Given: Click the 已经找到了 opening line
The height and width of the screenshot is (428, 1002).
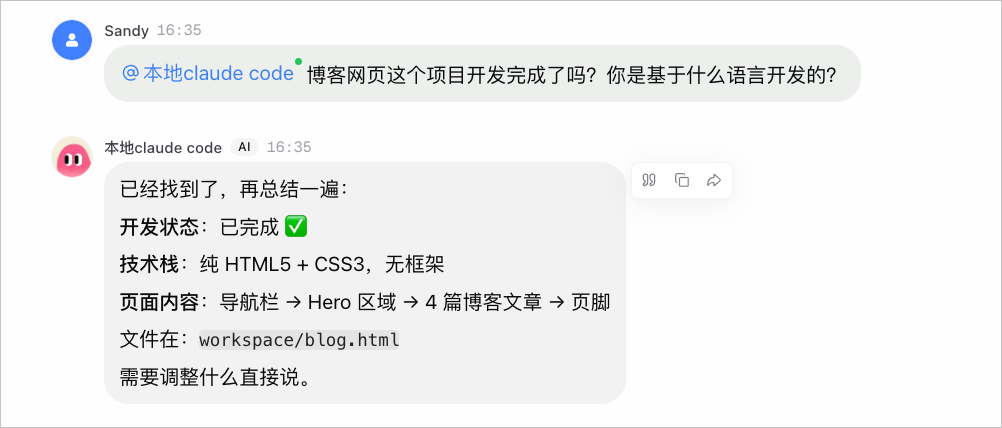Looking at the screenshot, I should [x=234, y=190].
